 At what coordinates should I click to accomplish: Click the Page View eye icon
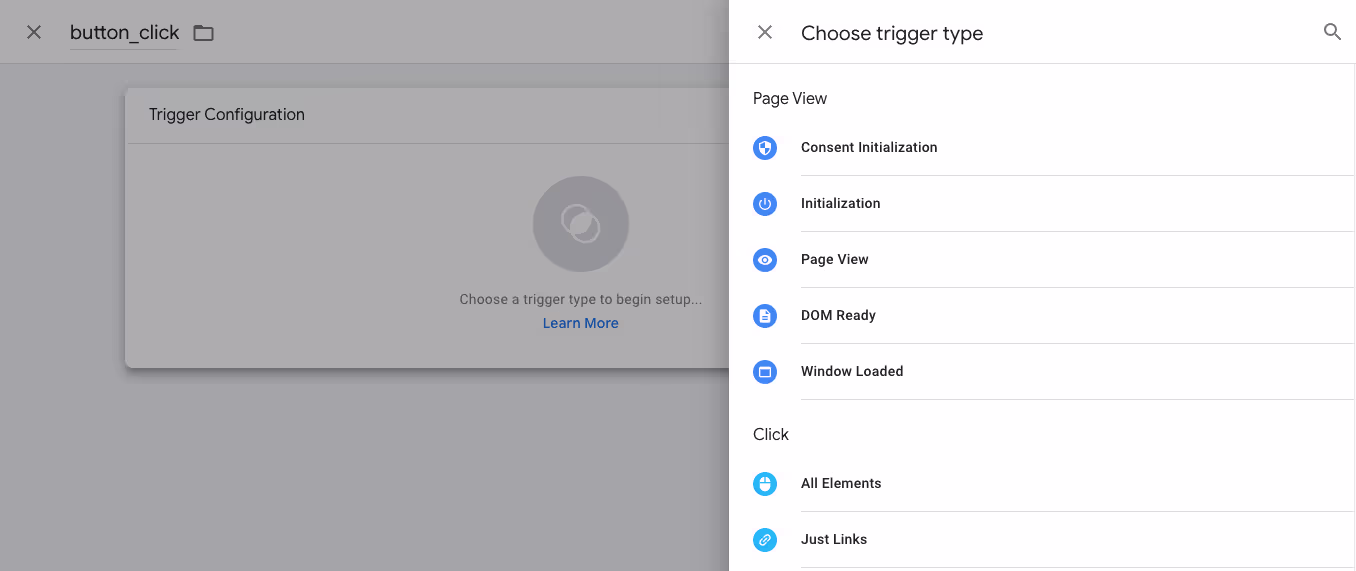pyautogui.click(x=765, y=260)
